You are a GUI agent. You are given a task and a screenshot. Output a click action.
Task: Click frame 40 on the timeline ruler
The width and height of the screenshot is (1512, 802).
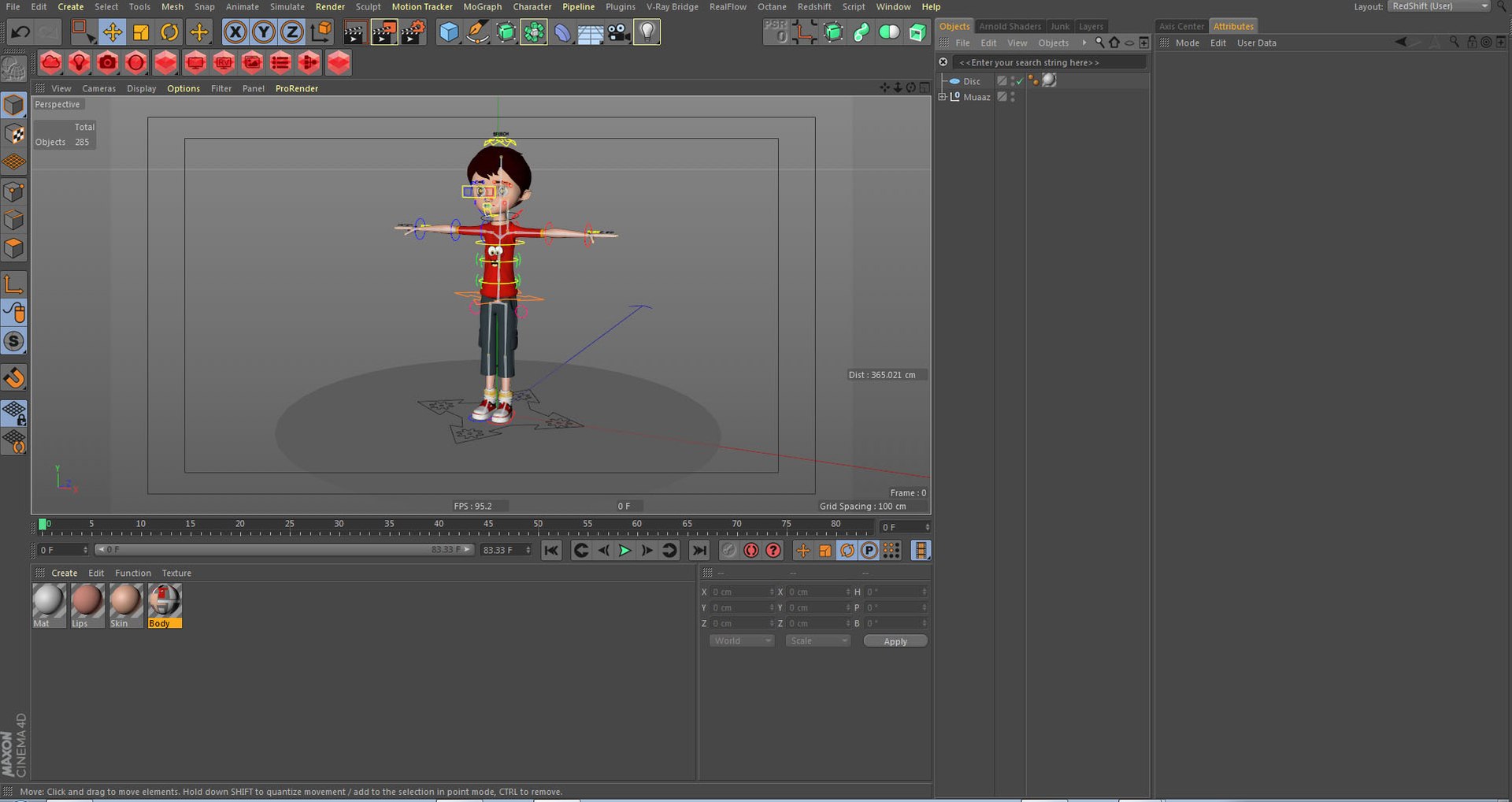pyautogui.click(x=439, y=525)
